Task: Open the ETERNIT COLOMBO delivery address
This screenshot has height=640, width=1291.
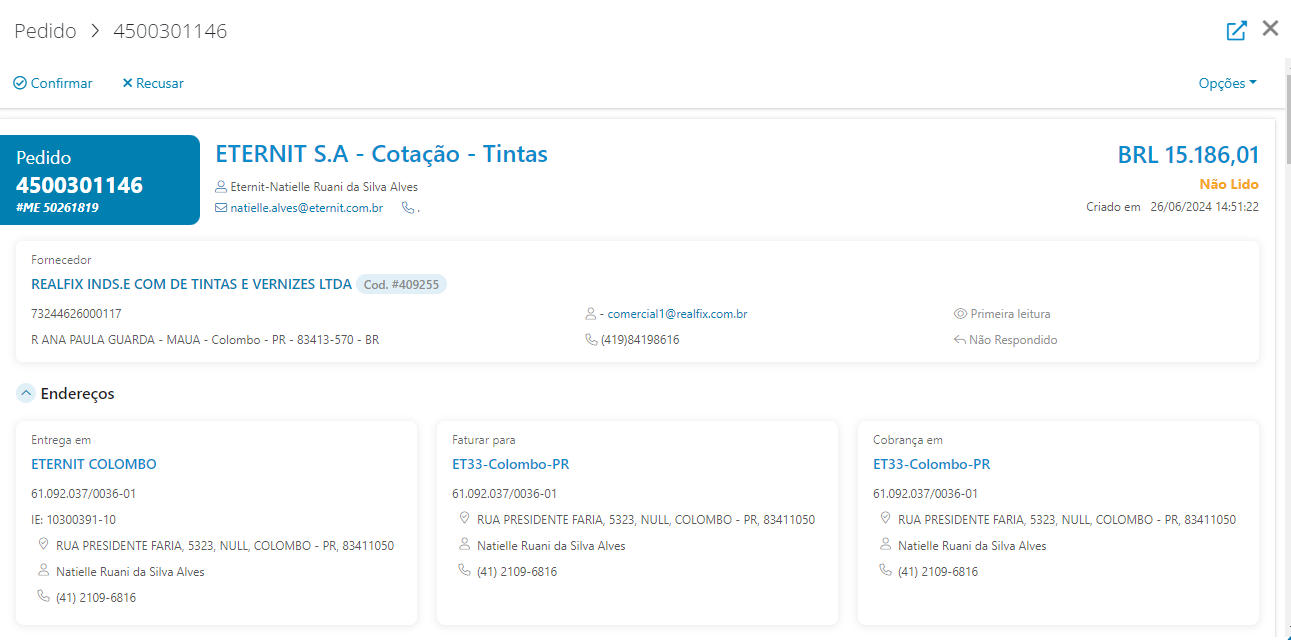Action: pyautogui.click(x=94, y=464)
